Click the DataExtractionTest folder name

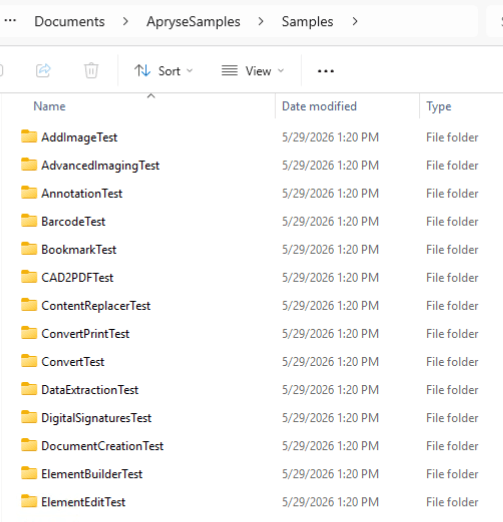pyautogui.click(x=90, y=390)
